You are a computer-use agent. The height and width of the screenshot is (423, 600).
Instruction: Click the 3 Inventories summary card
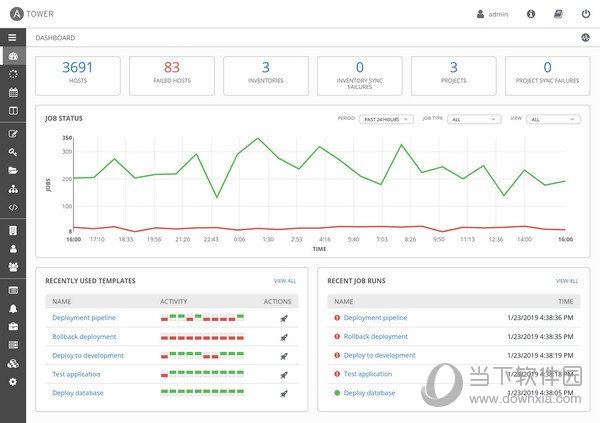point(266,76)
